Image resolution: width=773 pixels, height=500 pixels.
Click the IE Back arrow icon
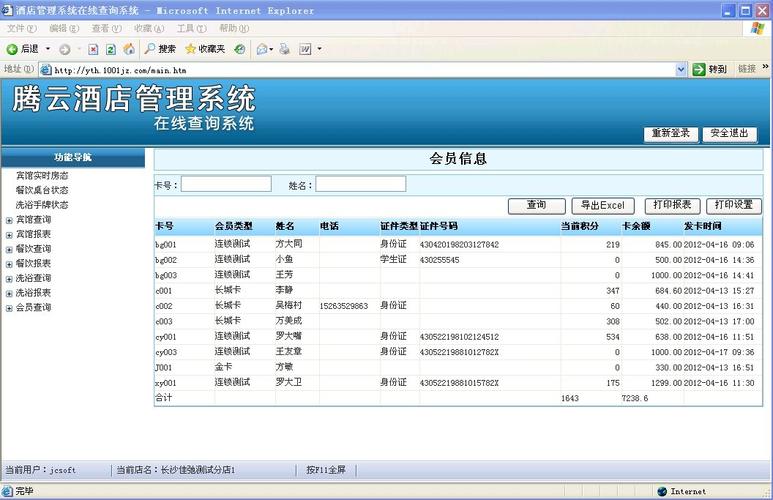coord(12,49)
